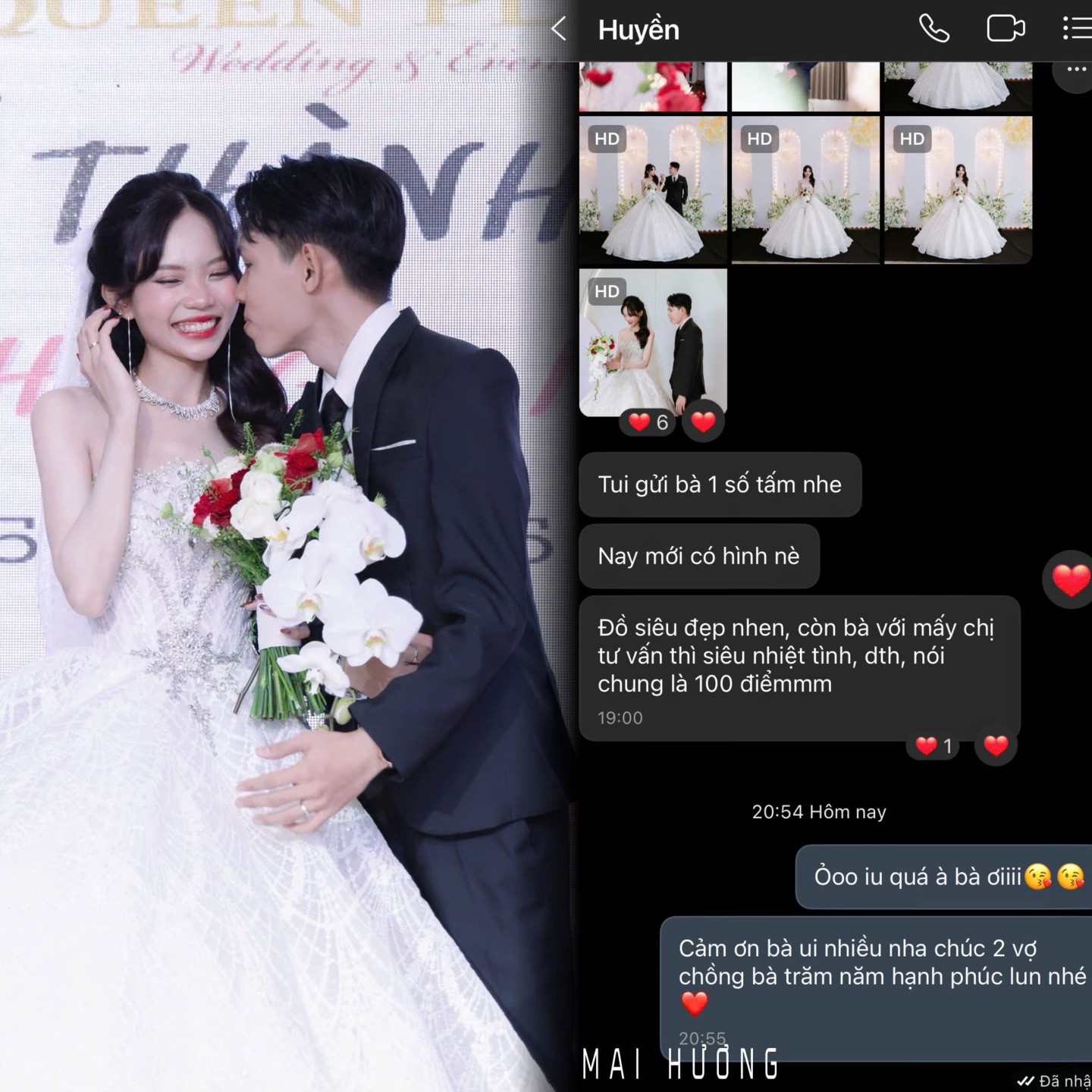Open middle HD photo of bride alone
Viewport: 1092px width, 1092px height.
[805, 190]
